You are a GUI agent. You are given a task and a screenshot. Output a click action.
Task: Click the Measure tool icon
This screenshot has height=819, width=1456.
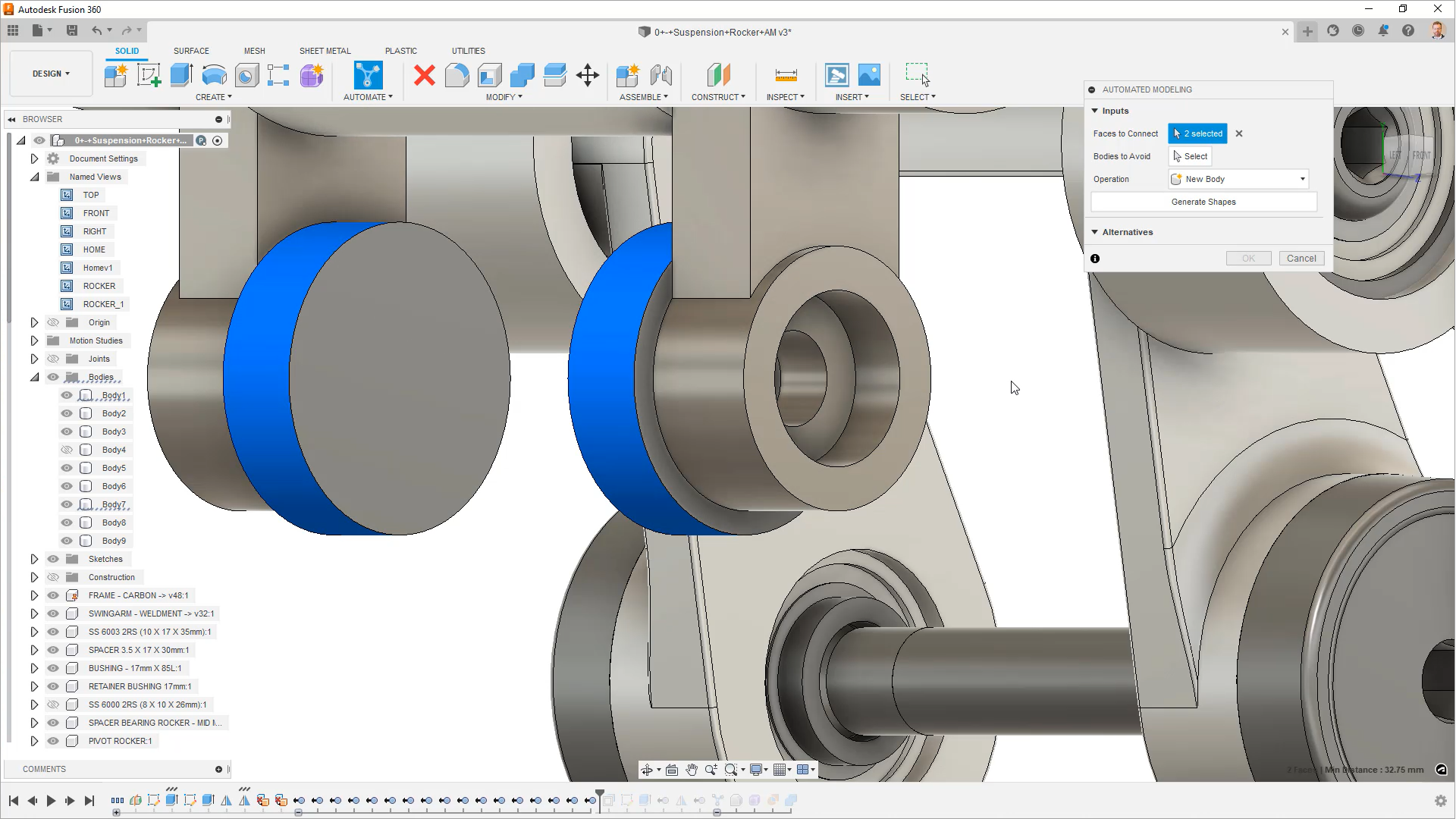point(786,75)
